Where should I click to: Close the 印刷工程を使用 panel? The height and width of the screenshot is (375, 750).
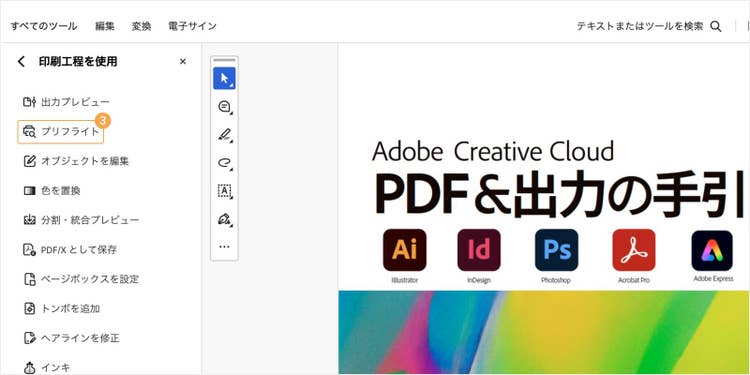183,61
